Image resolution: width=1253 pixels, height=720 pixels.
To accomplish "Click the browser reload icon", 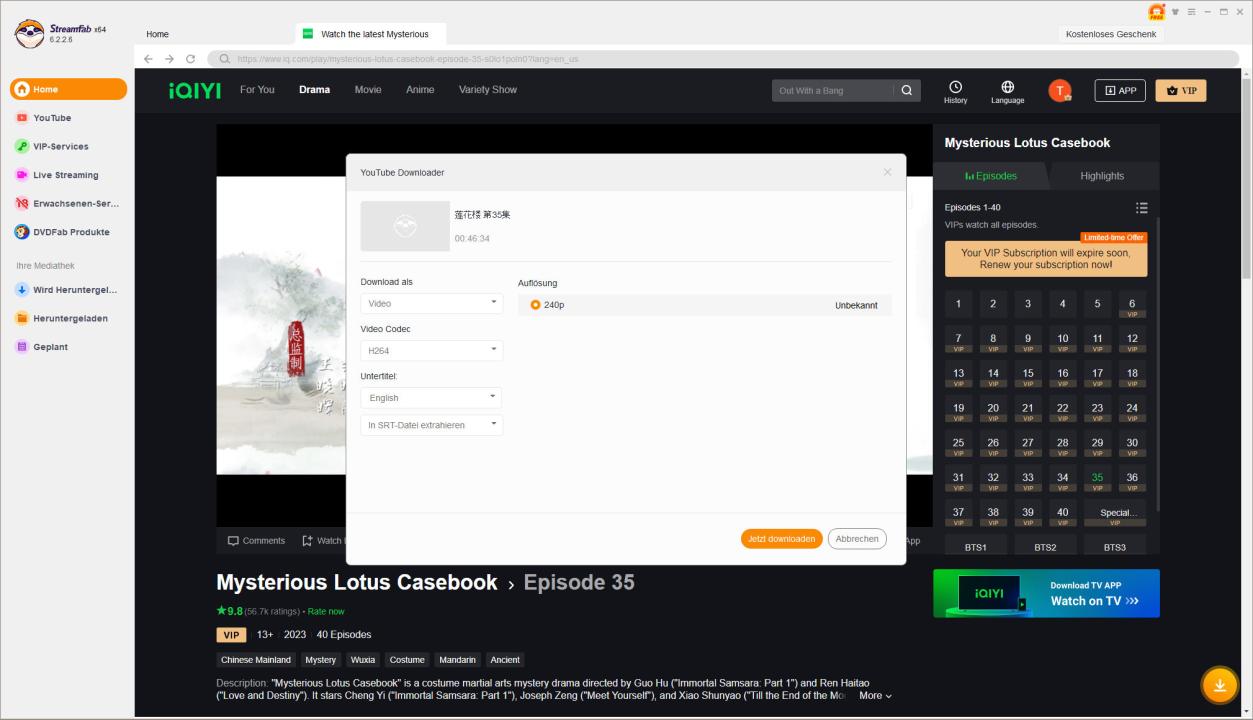I will (x=190, y=59).
